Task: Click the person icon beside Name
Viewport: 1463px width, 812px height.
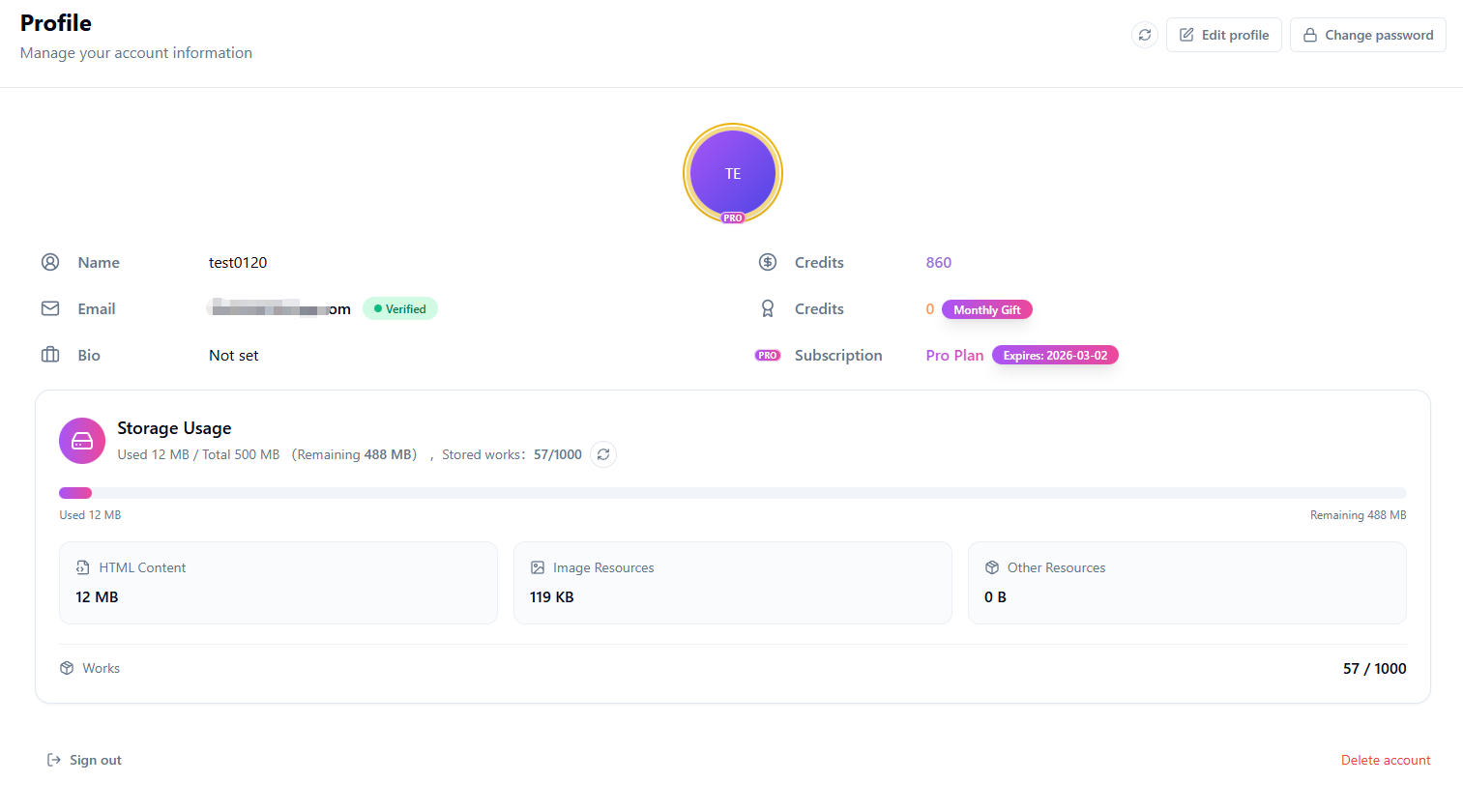Action: pyautogui.click(x=49, y=261)
